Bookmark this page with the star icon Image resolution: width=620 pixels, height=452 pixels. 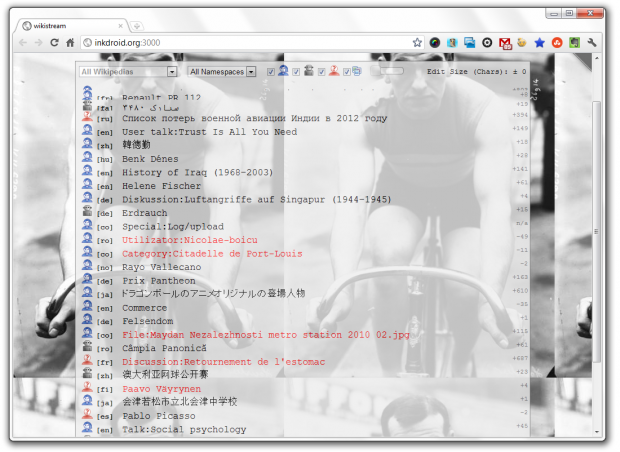point(417,42)
